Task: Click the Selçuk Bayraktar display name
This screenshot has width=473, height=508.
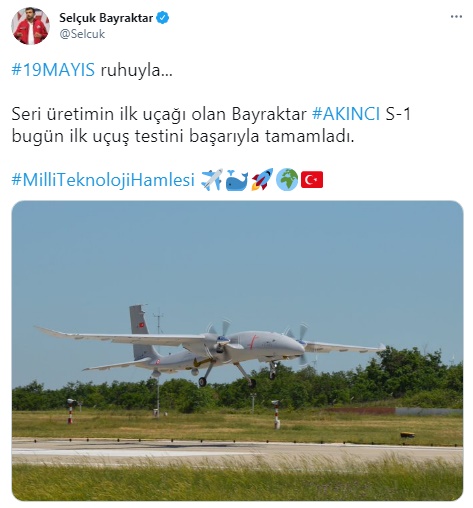Action: (106, 18)
